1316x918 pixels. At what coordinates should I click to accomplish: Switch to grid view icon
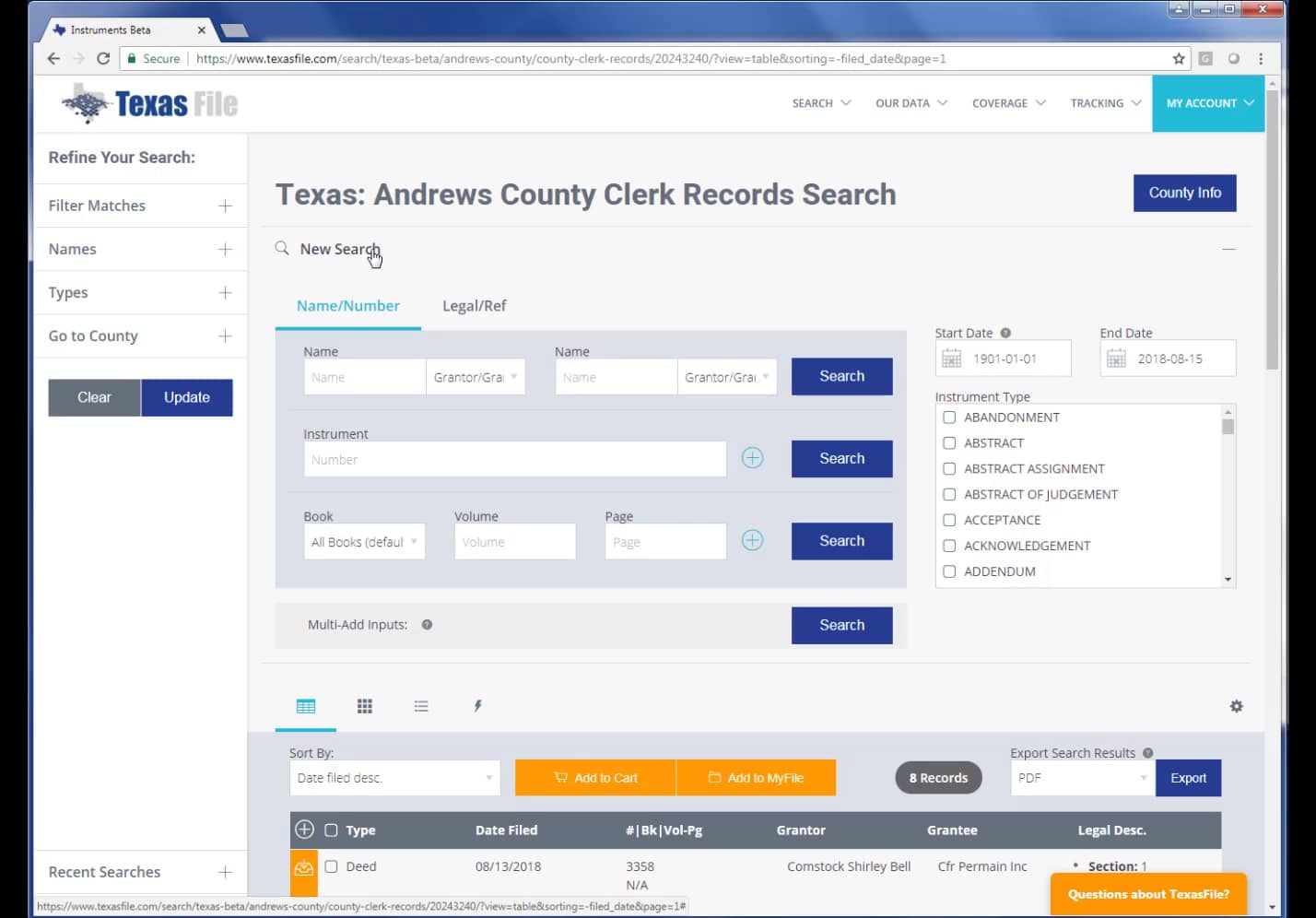coord(365,706)
